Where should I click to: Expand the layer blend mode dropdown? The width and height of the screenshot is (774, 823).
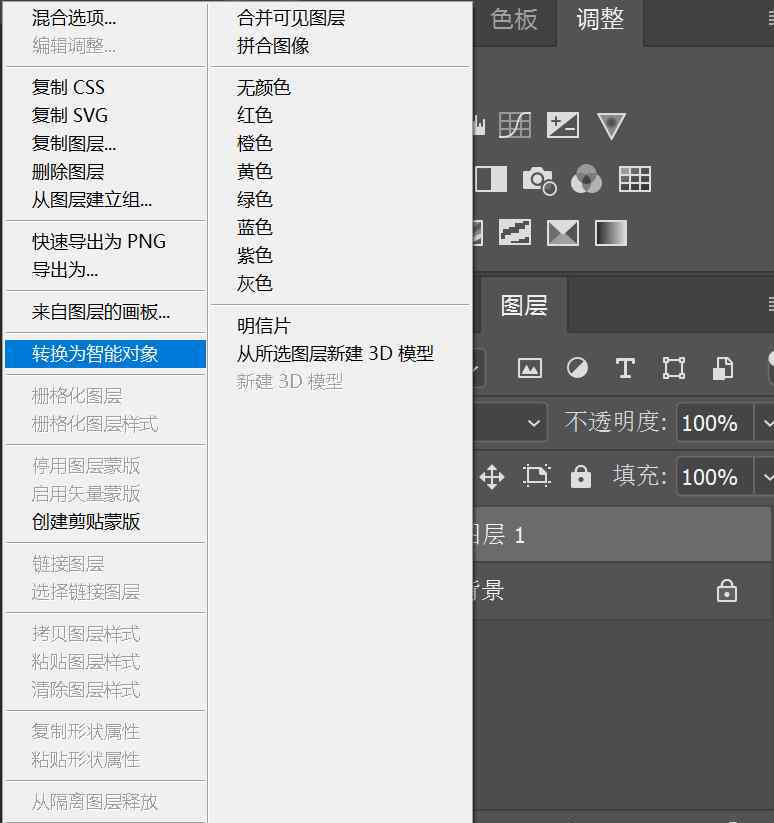click(534, 423)
